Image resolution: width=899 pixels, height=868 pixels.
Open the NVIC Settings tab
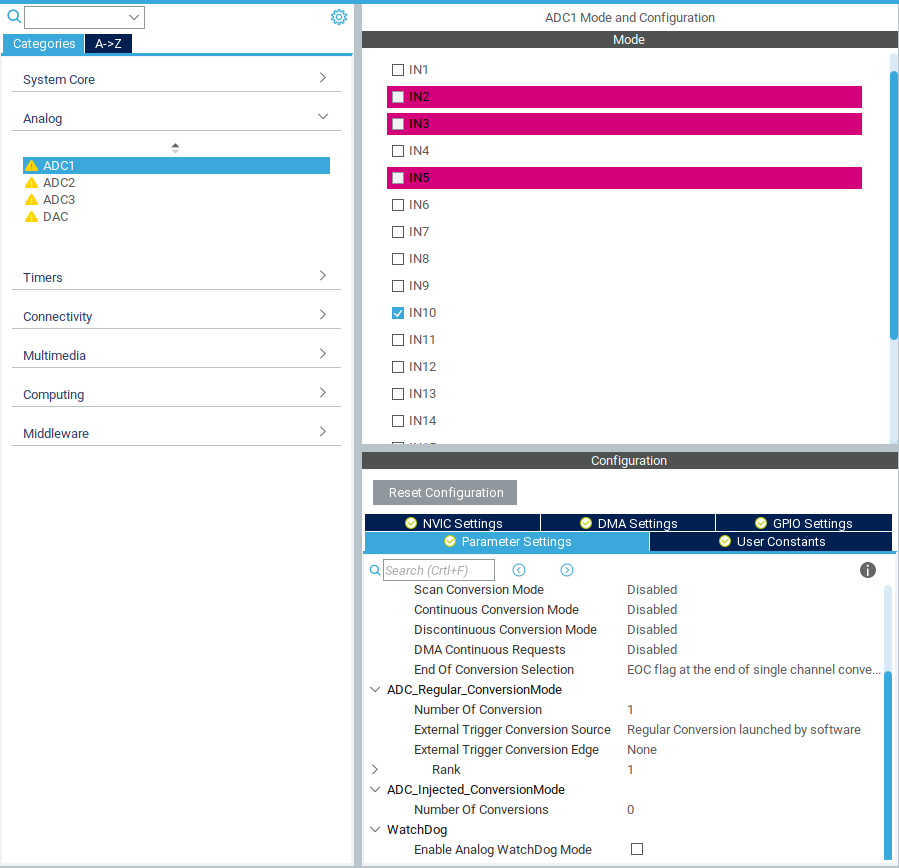click(x=452, y=523)
